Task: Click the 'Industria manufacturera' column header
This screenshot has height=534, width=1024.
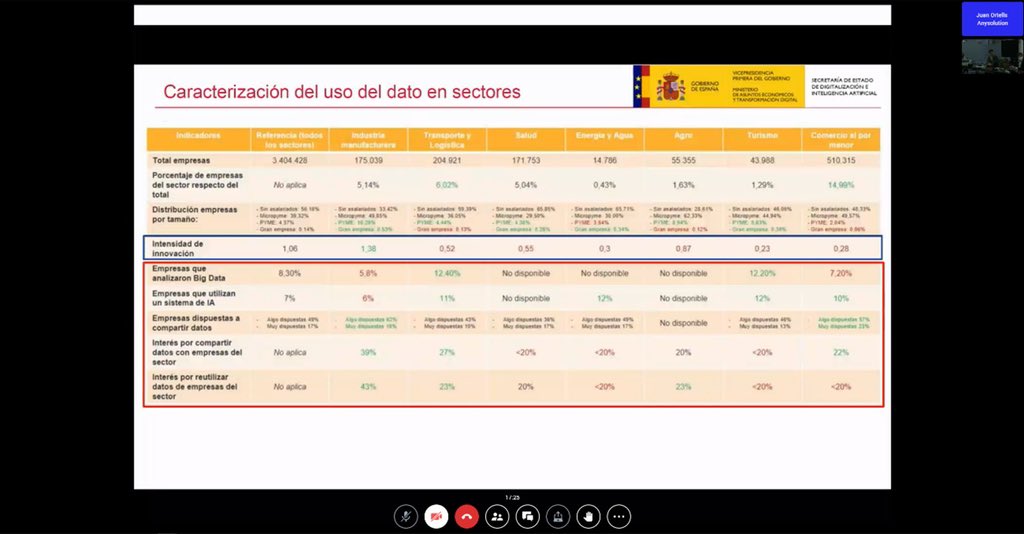Action: point(368,140)
